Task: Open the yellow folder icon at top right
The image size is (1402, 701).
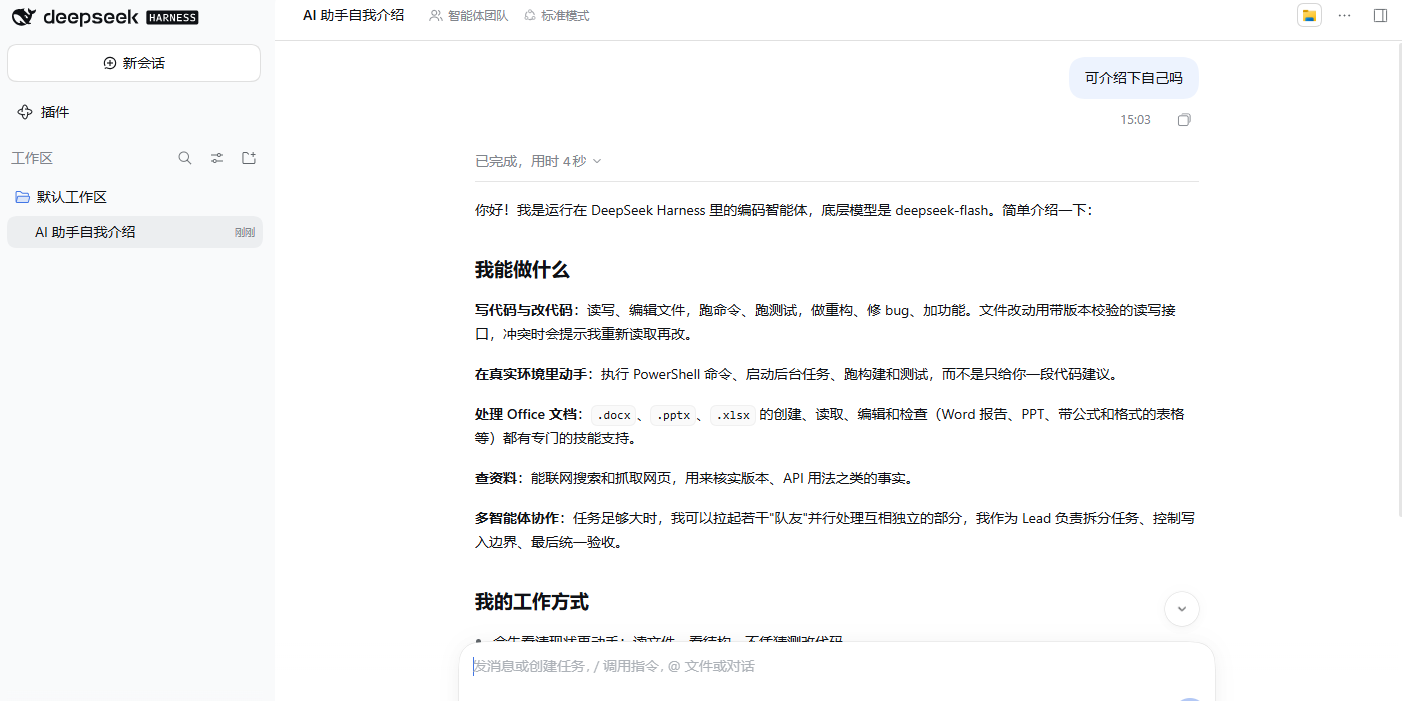Action: click(1309, 15)
